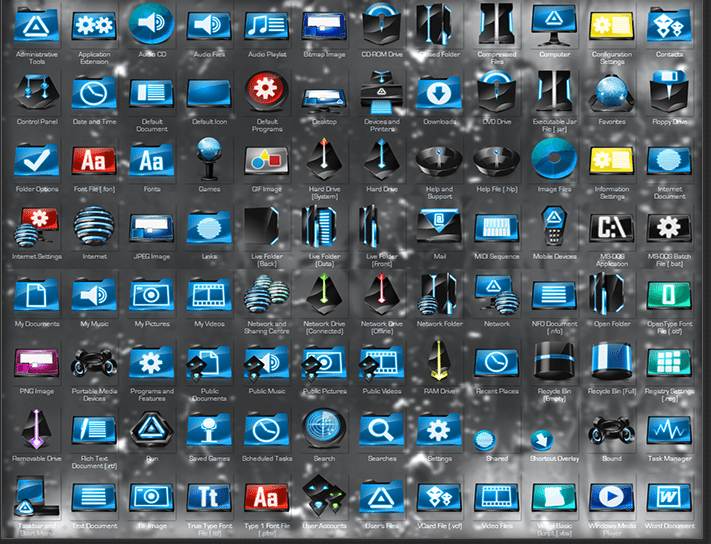Open the My Documents folder icon
711x544 pixels.
[x=37, y=295]
